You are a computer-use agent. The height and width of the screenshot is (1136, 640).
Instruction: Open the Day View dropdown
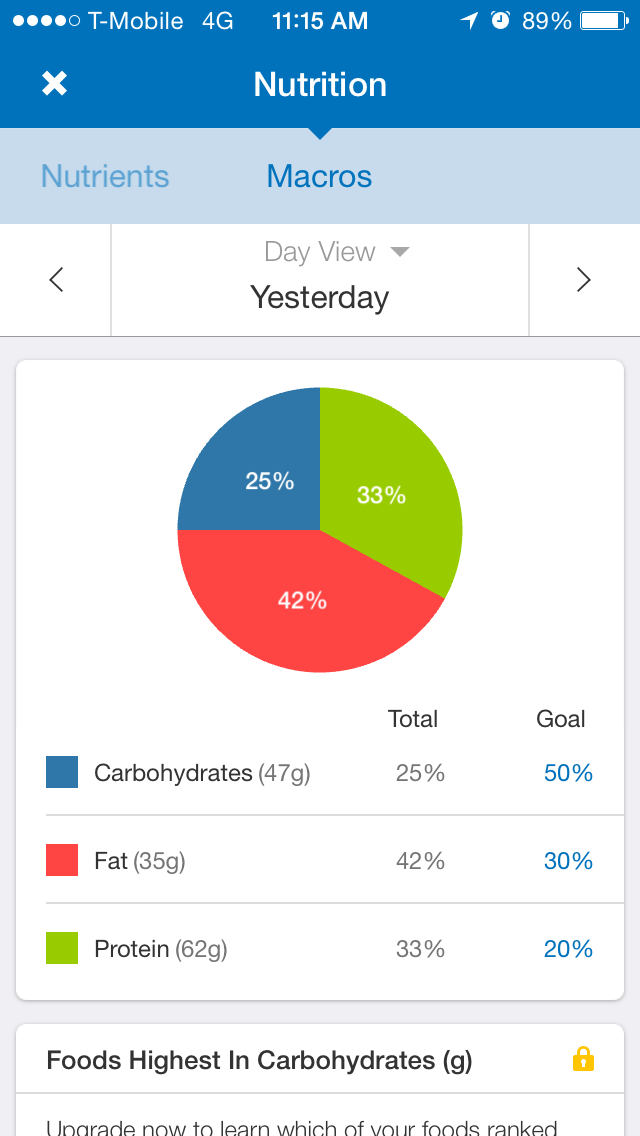[x=336, y=252]
